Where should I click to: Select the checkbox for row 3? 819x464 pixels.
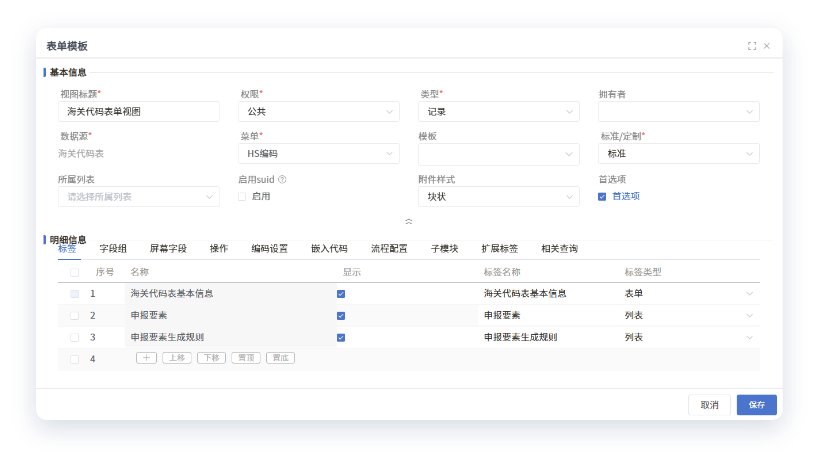point(74,338)
